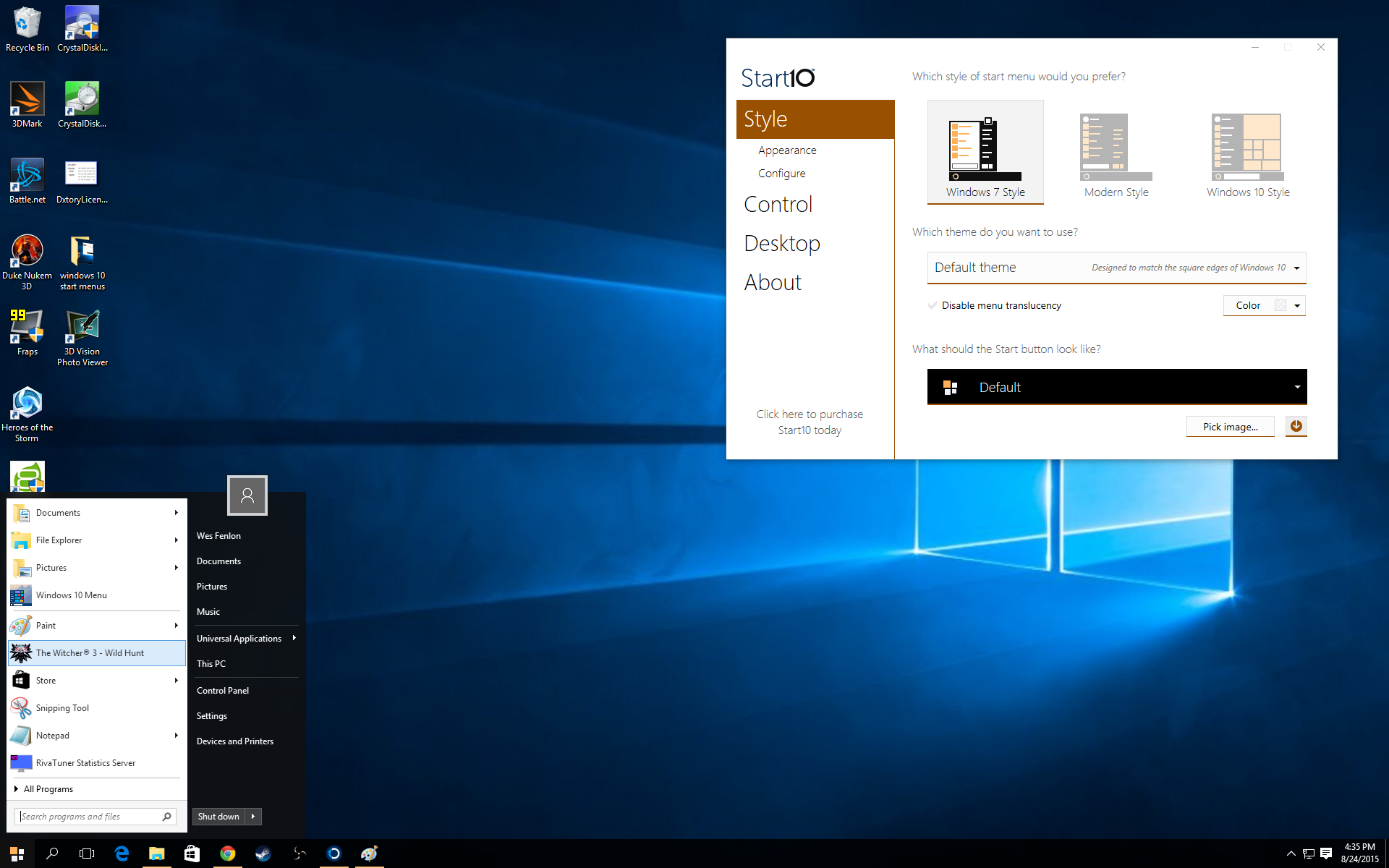Select Modern Style start menu
This screenshot has height=868, width=1389.
(1115, 151)
